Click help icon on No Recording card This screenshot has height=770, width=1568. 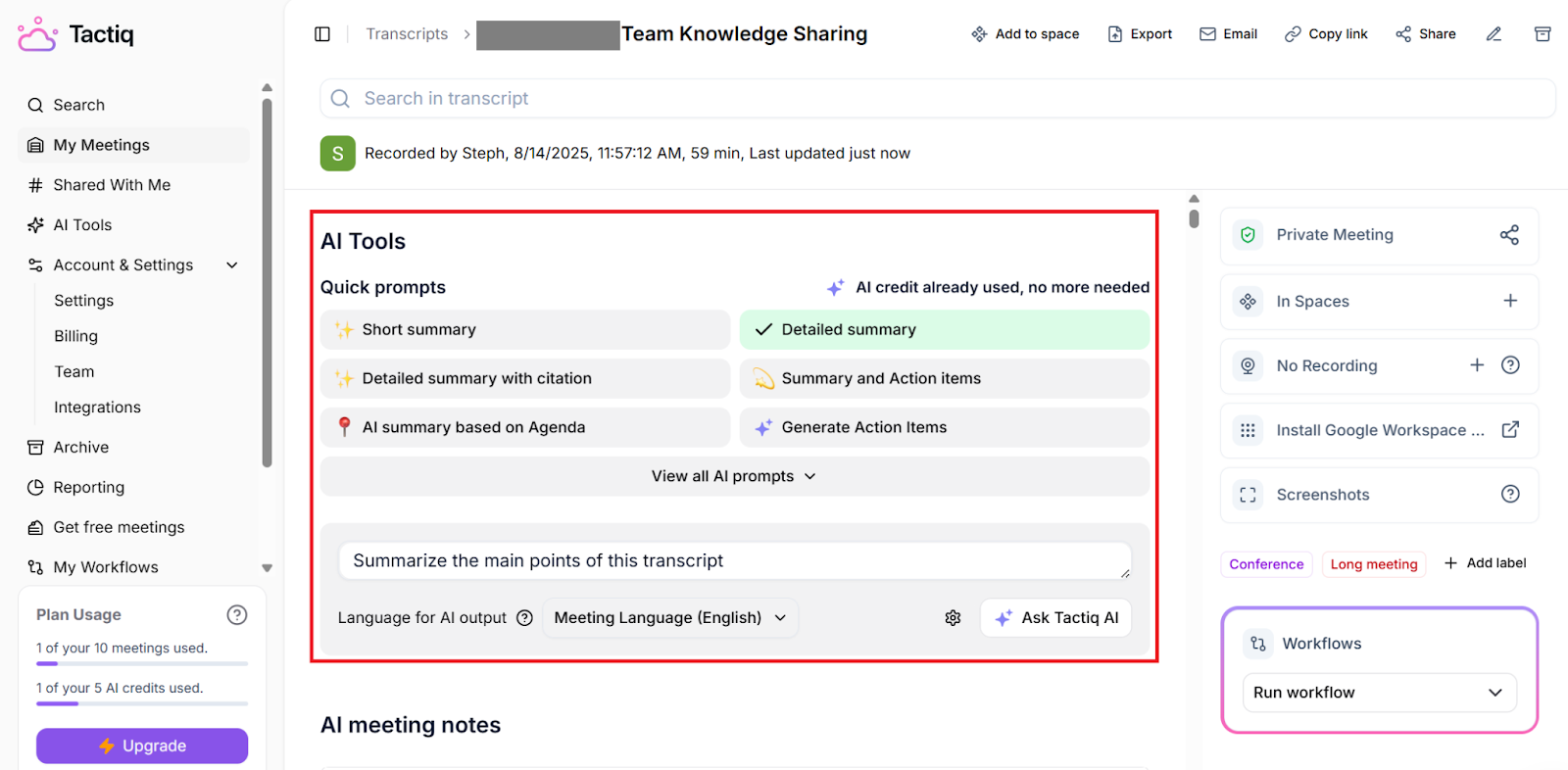tap(1510, 365)
